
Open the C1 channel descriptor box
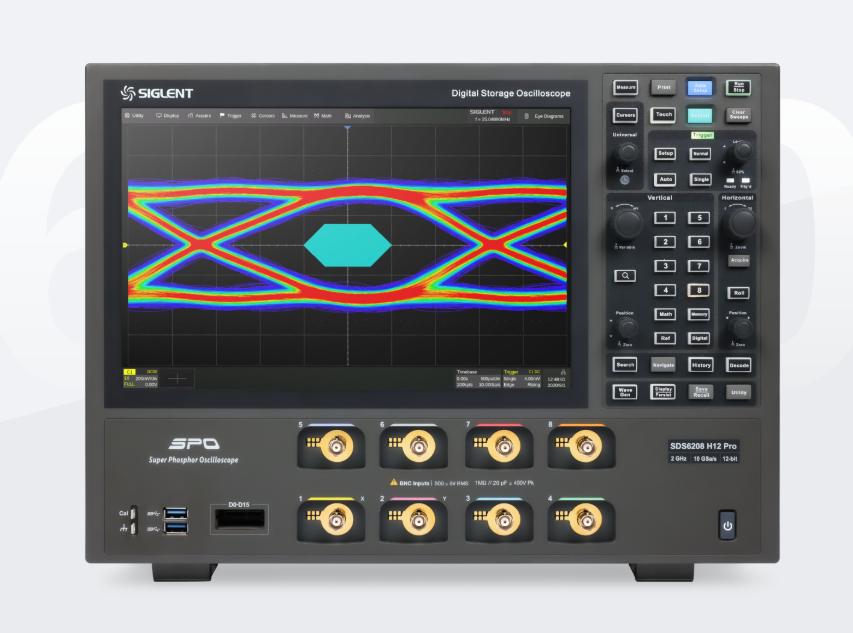pyautogui.click(x=141, y=378)
